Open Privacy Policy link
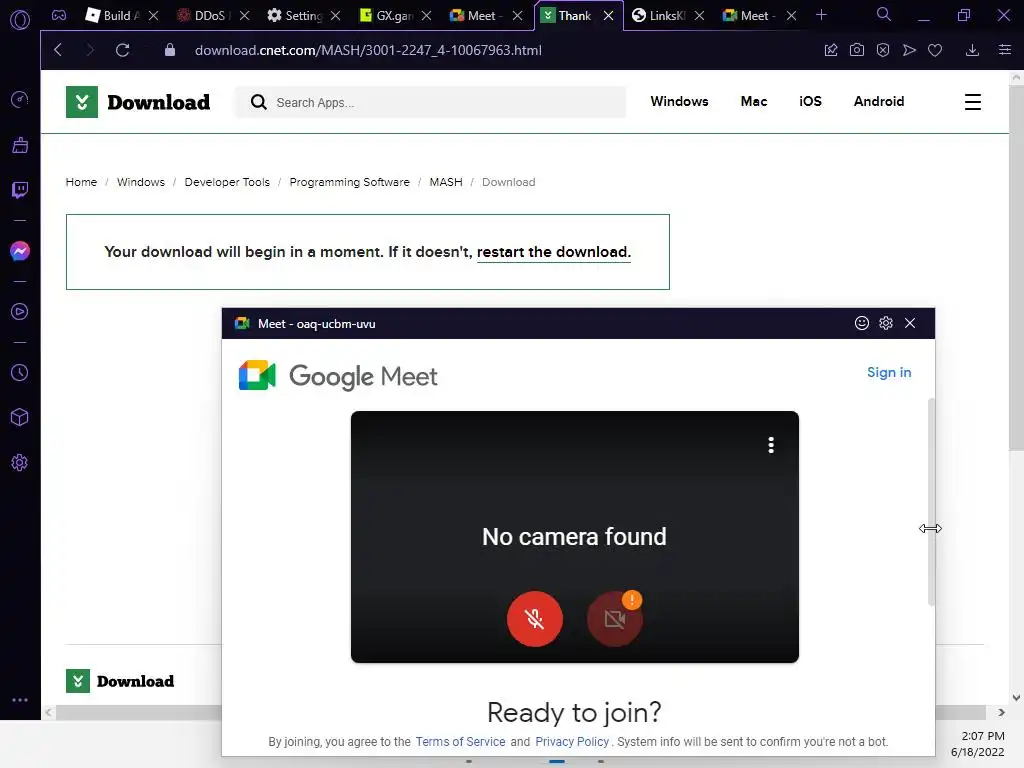Image resolution: width=1024 pixels, height=768 pixels. [572, 742]
